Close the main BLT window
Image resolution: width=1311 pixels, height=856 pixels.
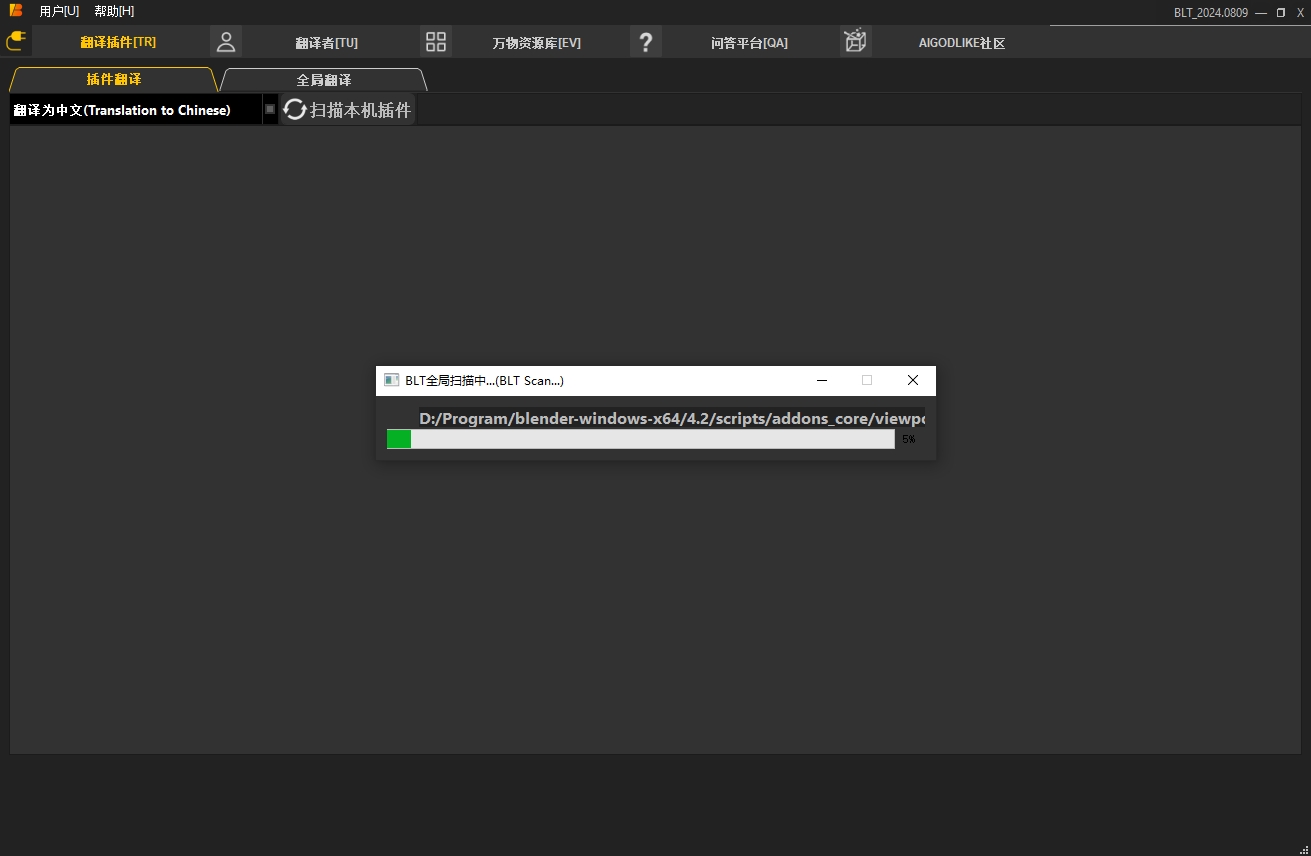(x=1300, y=12)
